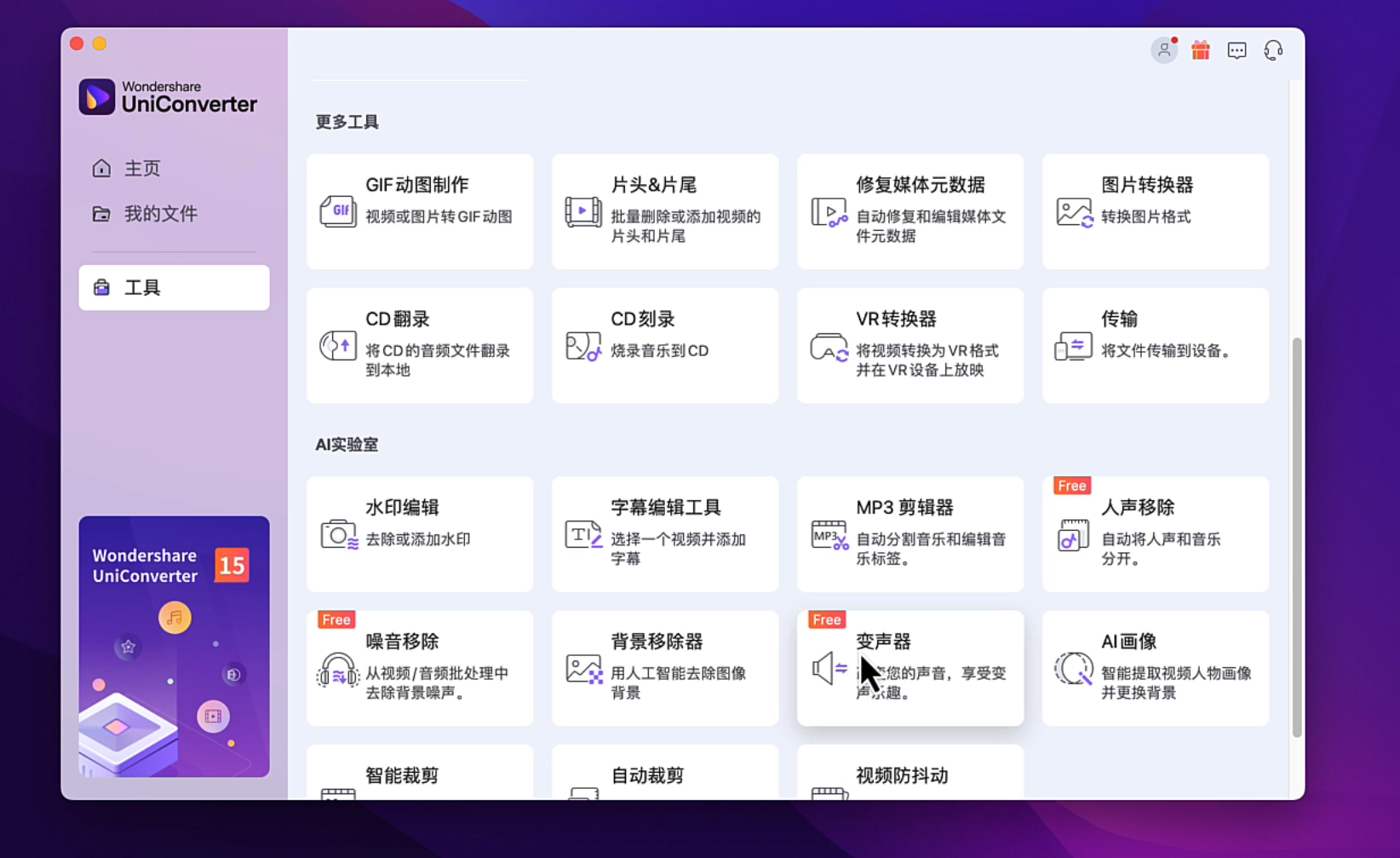Click the AI画像 portrait icon

(1073, 669)
